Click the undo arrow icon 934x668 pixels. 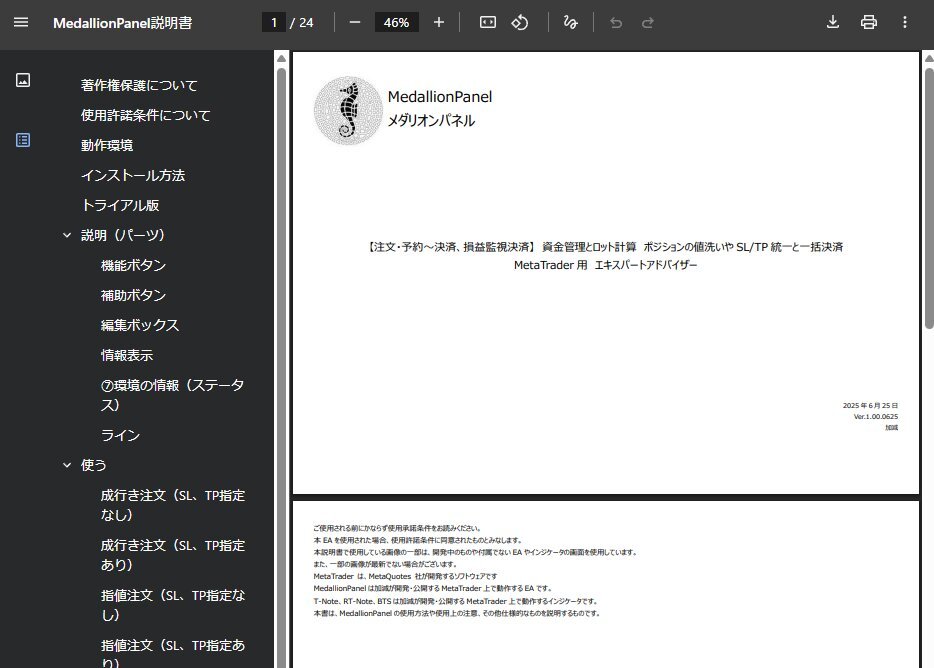point(616,23)
